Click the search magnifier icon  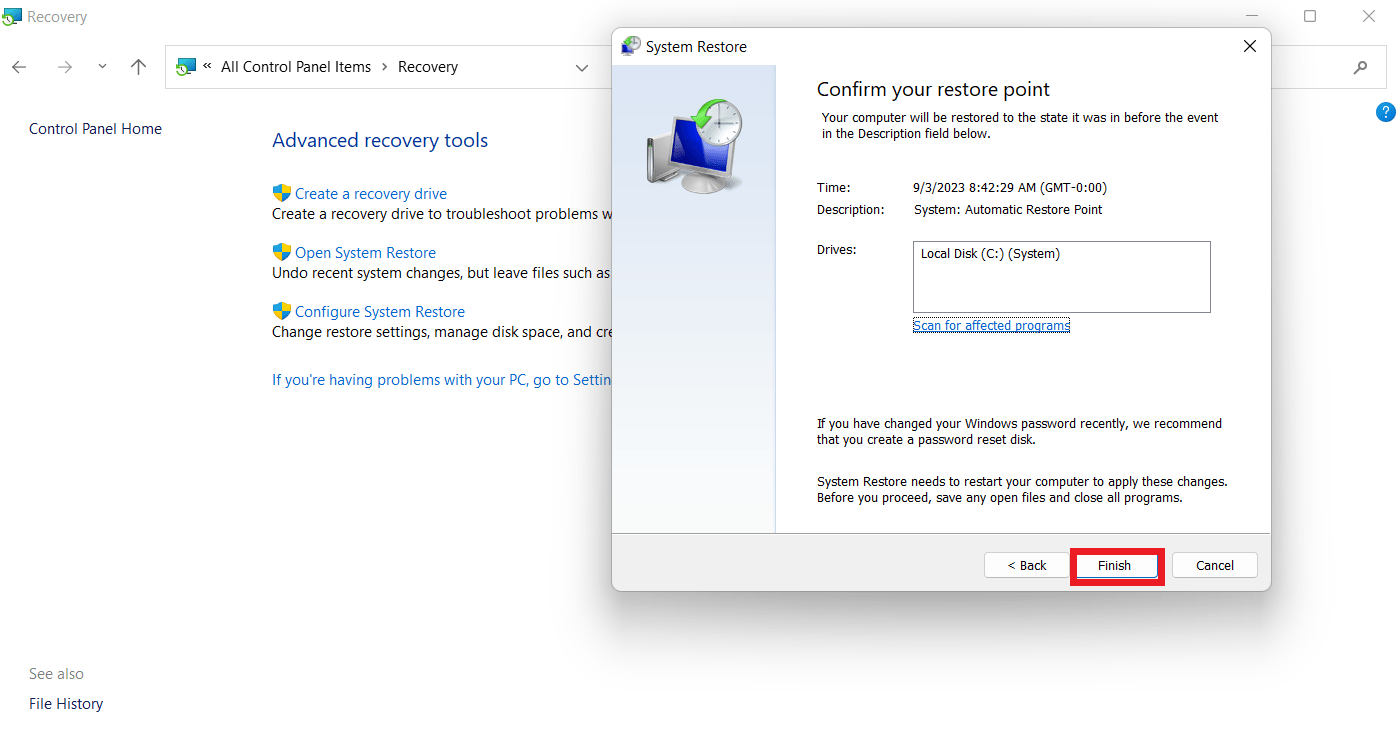tap(1360, 67)
